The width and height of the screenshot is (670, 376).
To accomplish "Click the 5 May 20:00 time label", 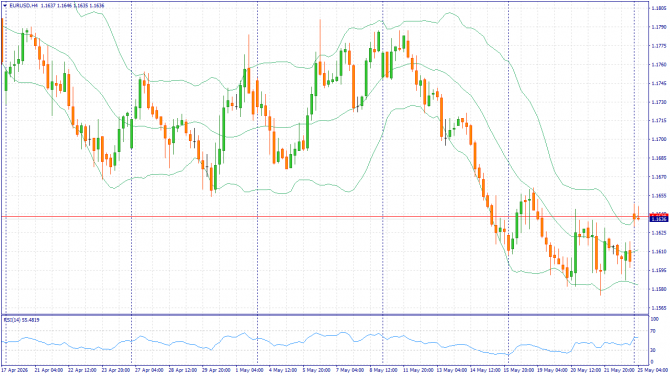I will click(317, 370).
